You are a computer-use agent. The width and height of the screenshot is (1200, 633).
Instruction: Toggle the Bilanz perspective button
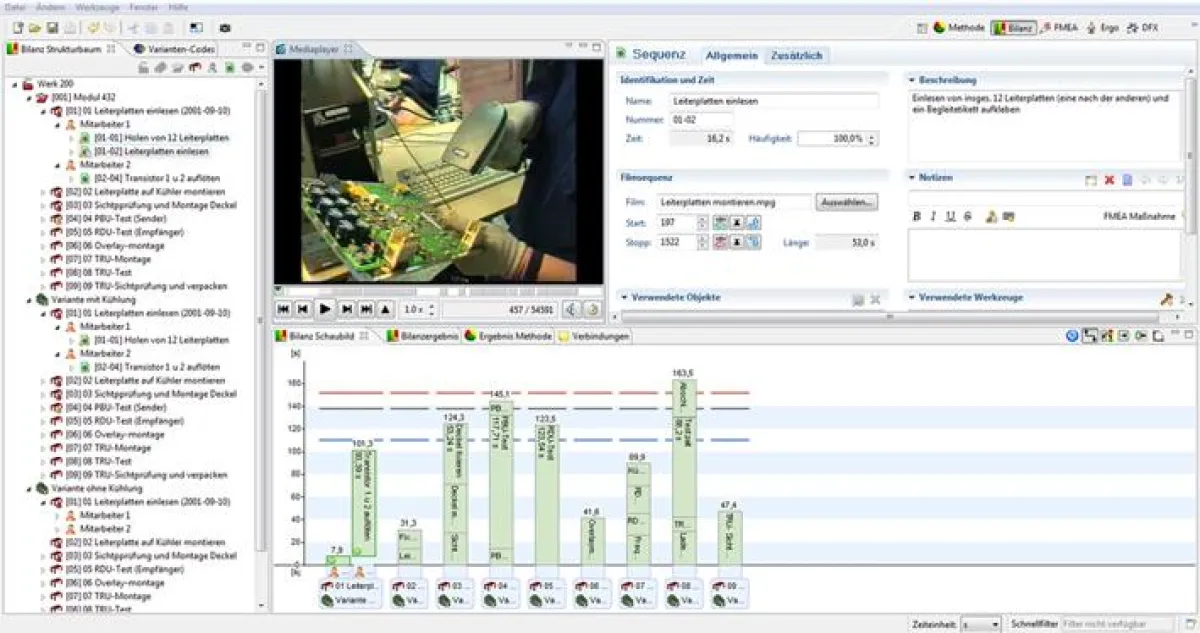pos(1013,28)
